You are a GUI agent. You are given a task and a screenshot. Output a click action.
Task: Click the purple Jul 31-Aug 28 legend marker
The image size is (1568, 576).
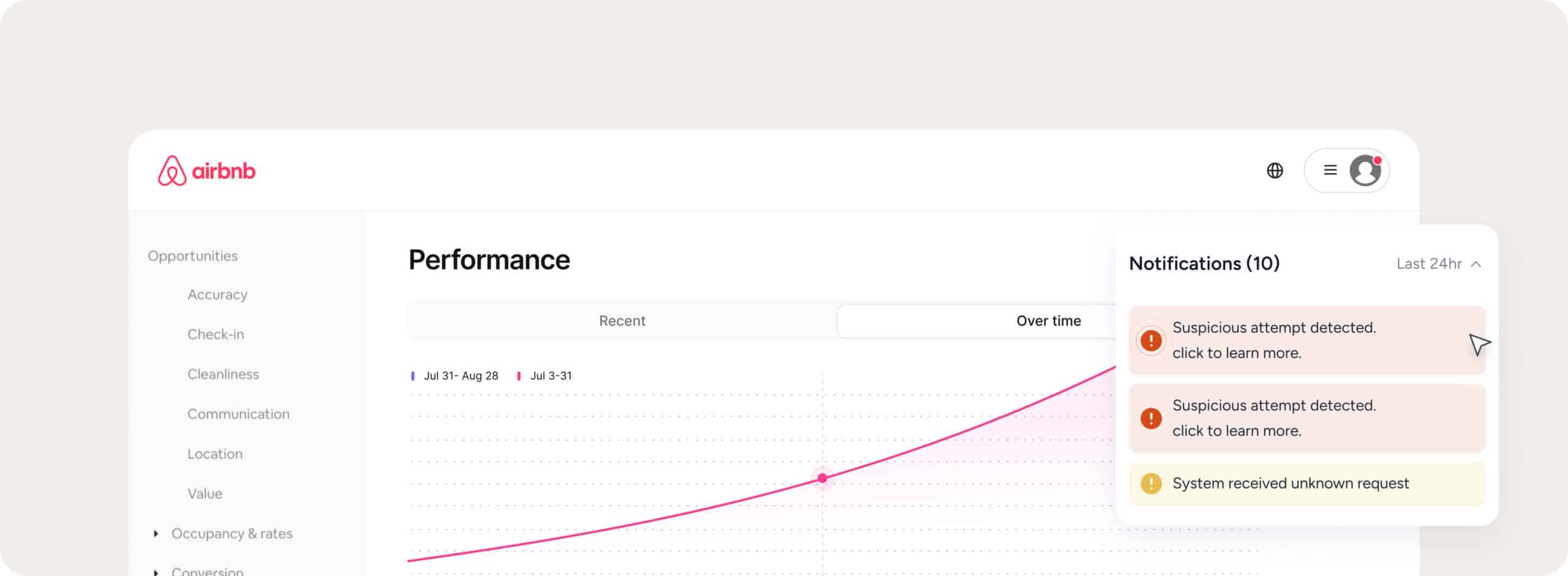click(413, 376)
